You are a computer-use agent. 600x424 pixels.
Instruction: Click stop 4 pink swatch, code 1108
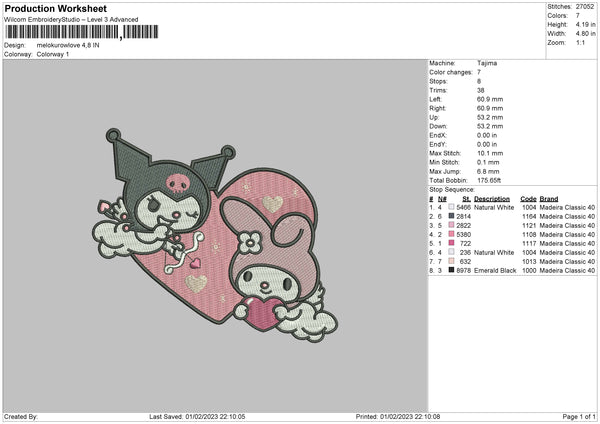pos(452,234)
